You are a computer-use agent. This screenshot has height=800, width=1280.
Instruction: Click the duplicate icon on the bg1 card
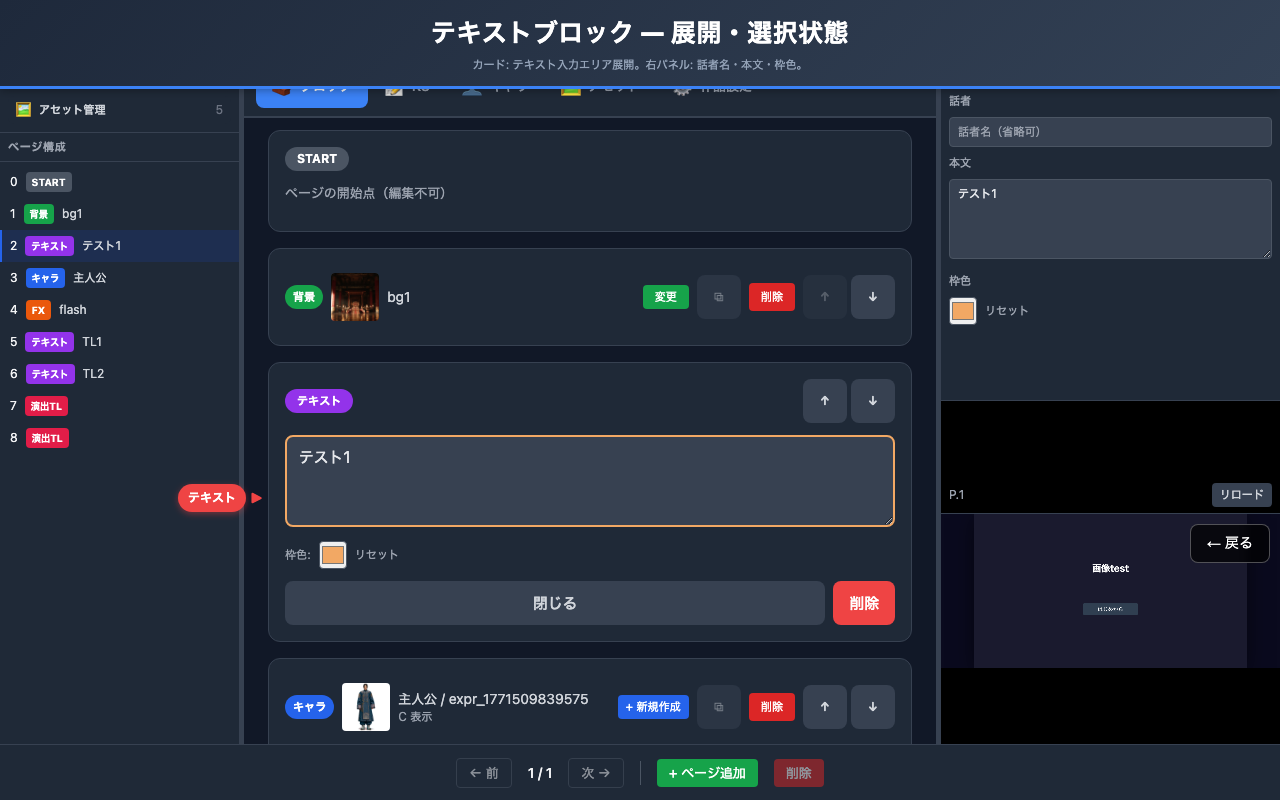(x=719, y=297)
